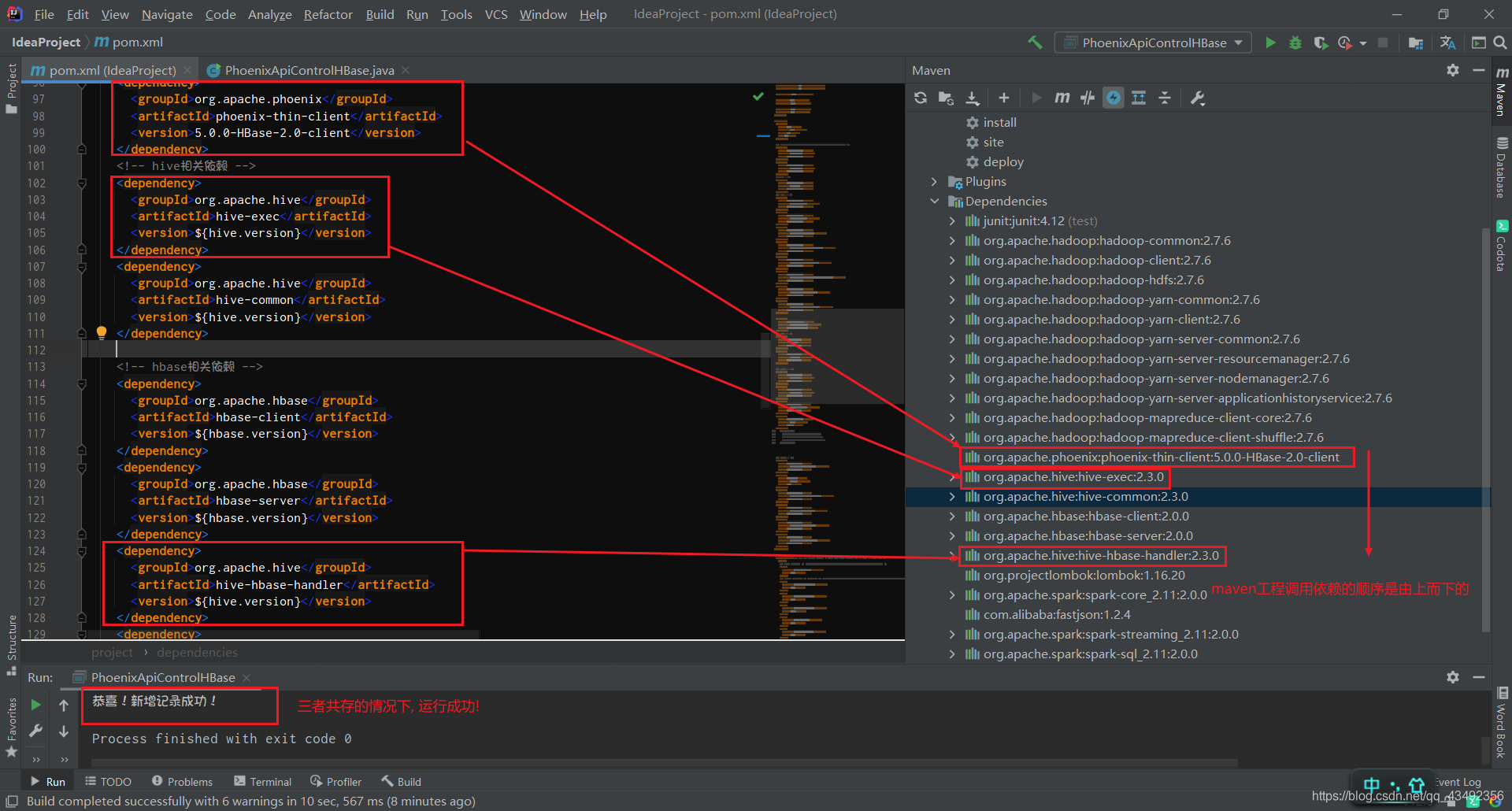Open Run panel settings gear

1453,677
